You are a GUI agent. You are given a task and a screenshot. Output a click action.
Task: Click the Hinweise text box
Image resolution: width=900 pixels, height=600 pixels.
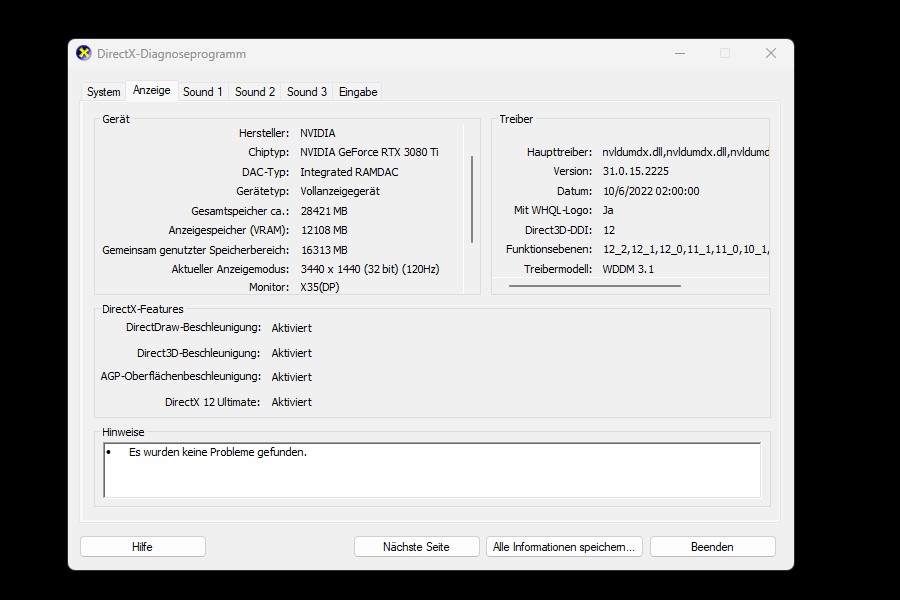click(x=432, y=470)
